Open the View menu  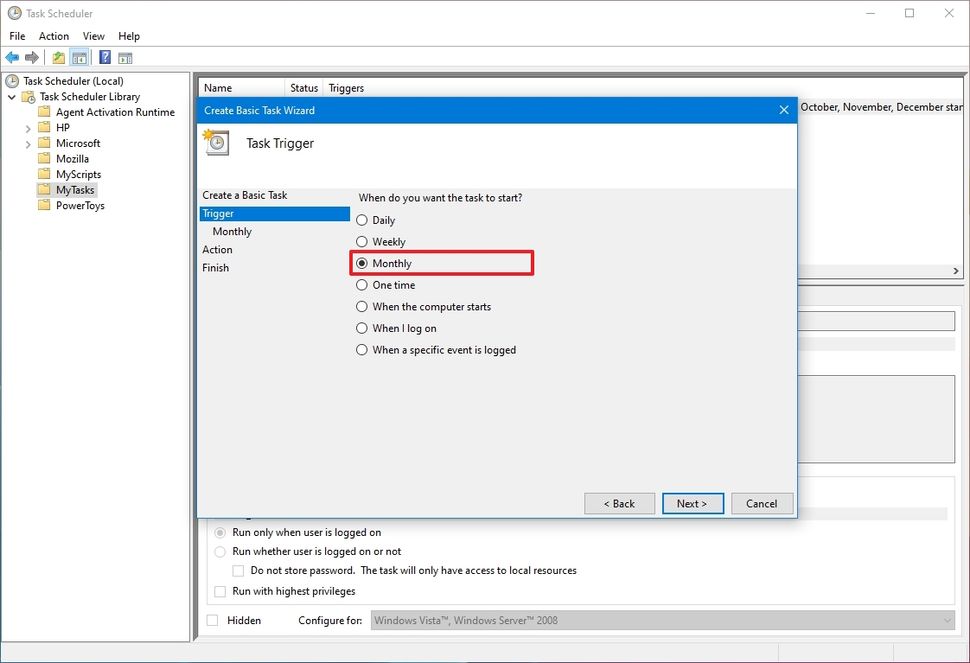pyautogui.click(x=93, y=36)
